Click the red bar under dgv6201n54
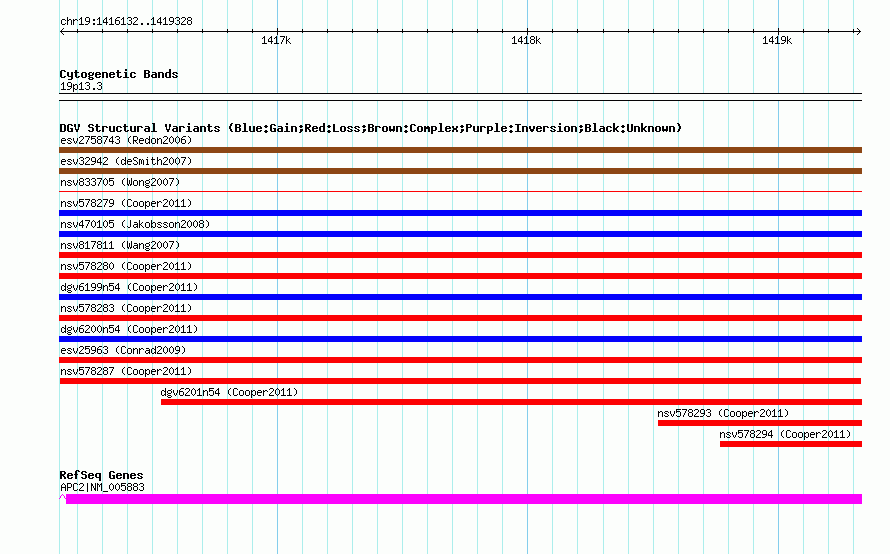This screenshot has height=554, width=890. click(511, 402)
